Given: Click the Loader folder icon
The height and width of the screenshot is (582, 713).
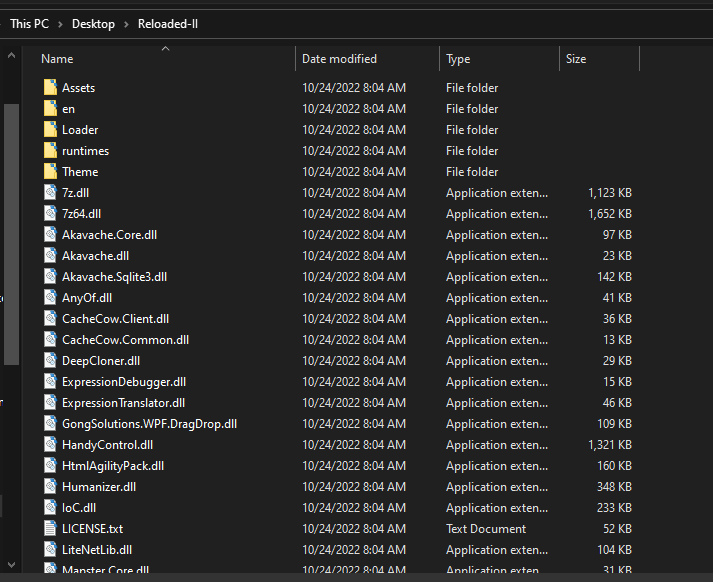Looking at the screenshot, I should [51, 130].
